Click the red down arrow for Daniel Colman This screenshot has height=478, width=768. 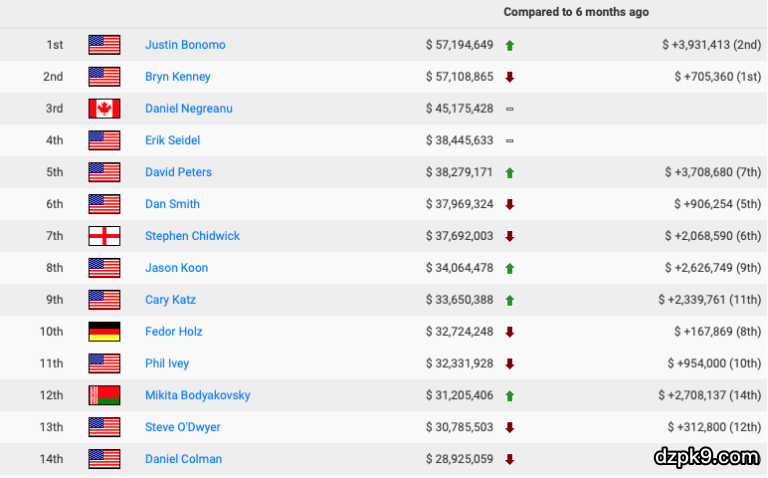510,459
